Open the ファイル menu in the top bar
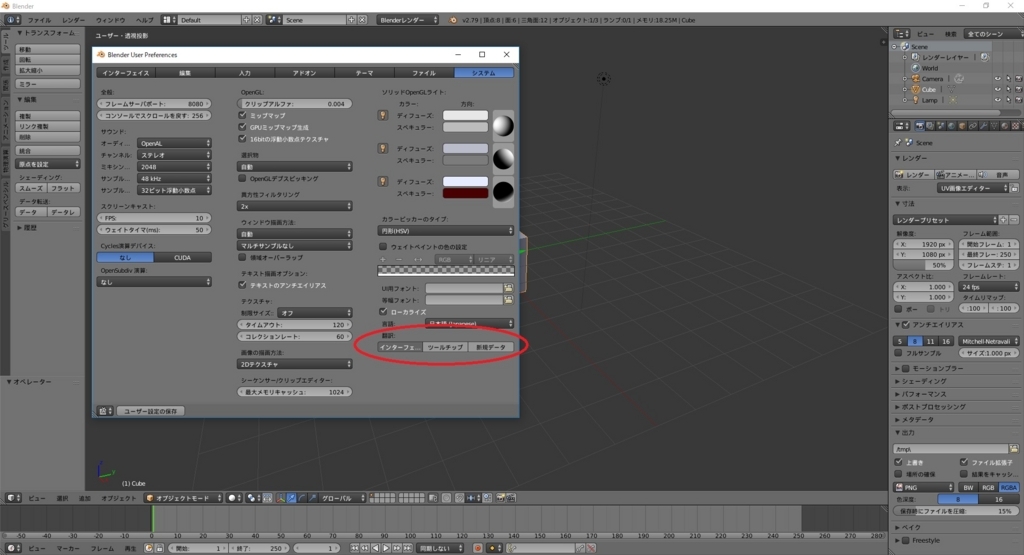The image size is (1024, 555). coord(39,20)
